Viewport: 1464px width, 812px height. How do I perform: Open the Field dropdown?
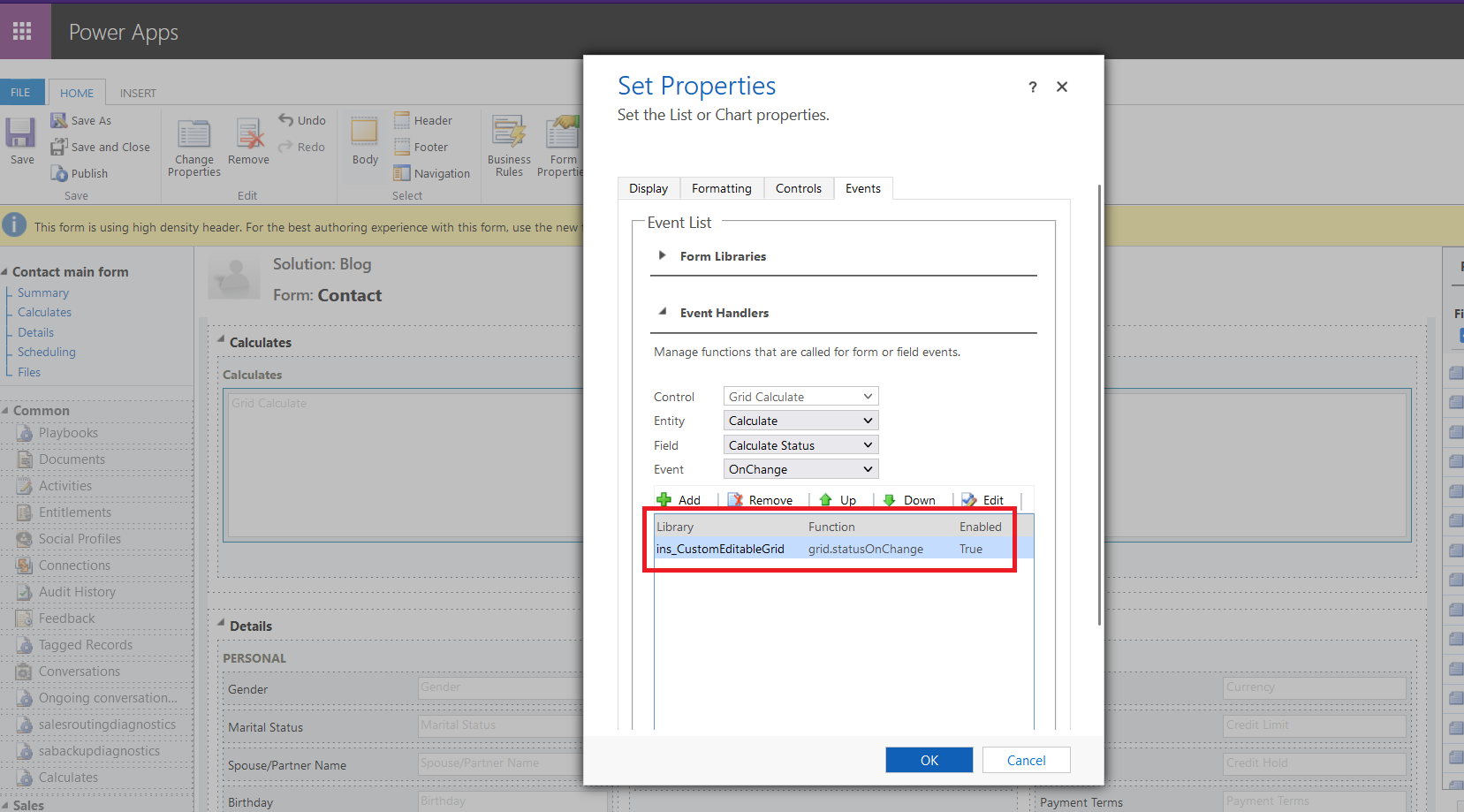pyautogui.click(x=800, y=445)
